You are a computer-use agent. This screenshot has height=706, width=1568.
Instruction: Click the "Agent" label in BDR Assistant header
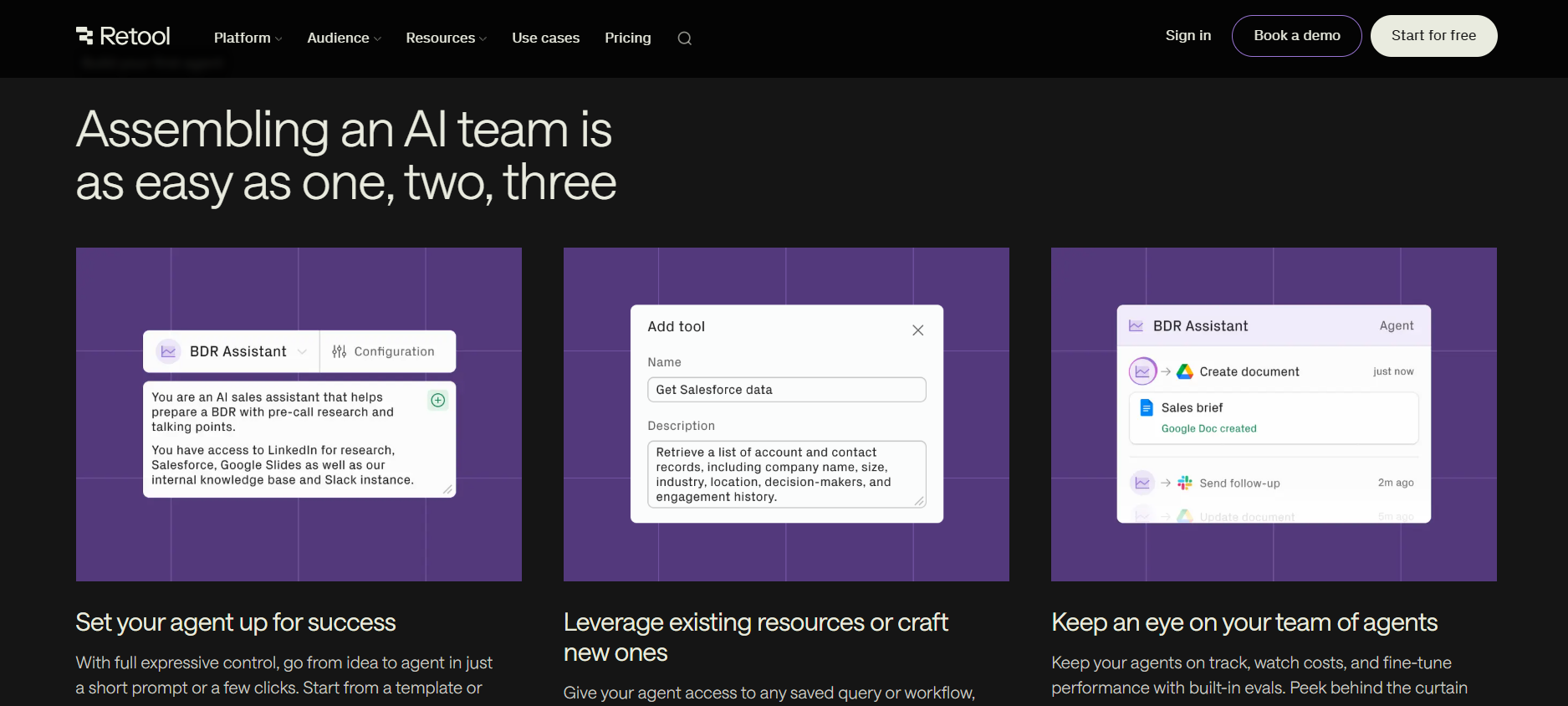tap(1397, 325)
